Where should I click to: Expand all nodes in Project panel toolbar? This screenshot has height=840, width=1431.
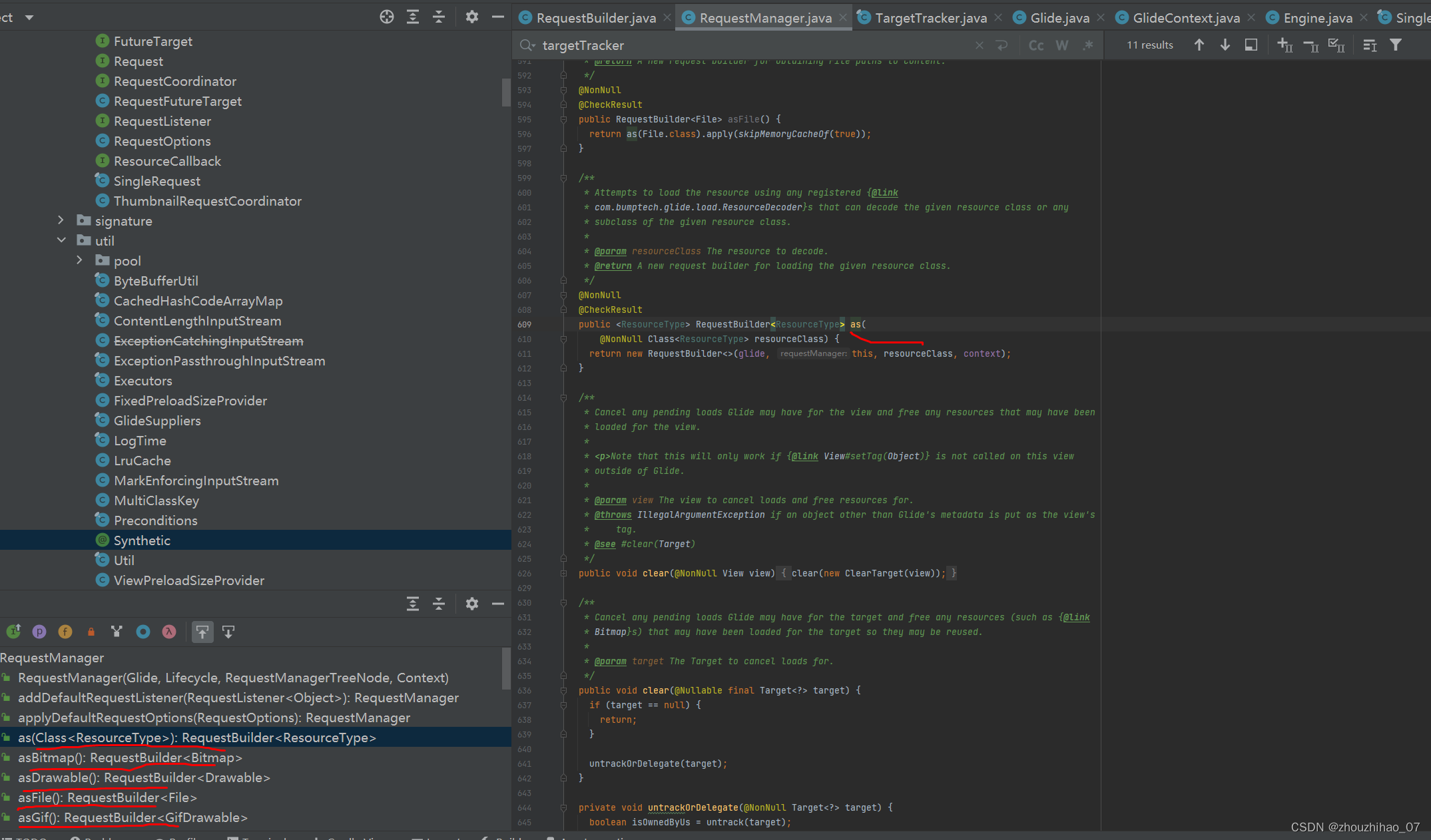click(413, 17)
